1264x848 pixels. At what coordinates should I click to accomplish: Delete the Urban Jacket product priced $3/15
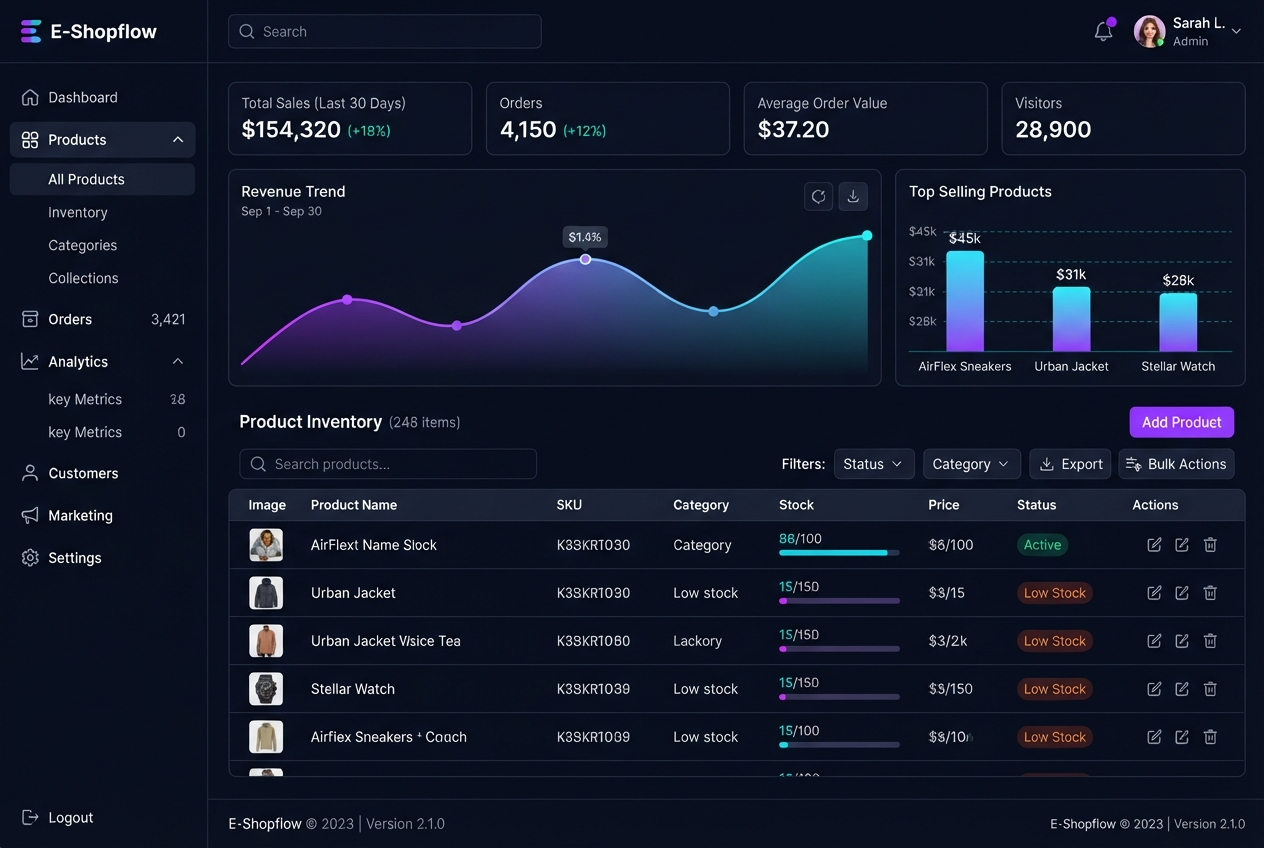point(1210,593)
